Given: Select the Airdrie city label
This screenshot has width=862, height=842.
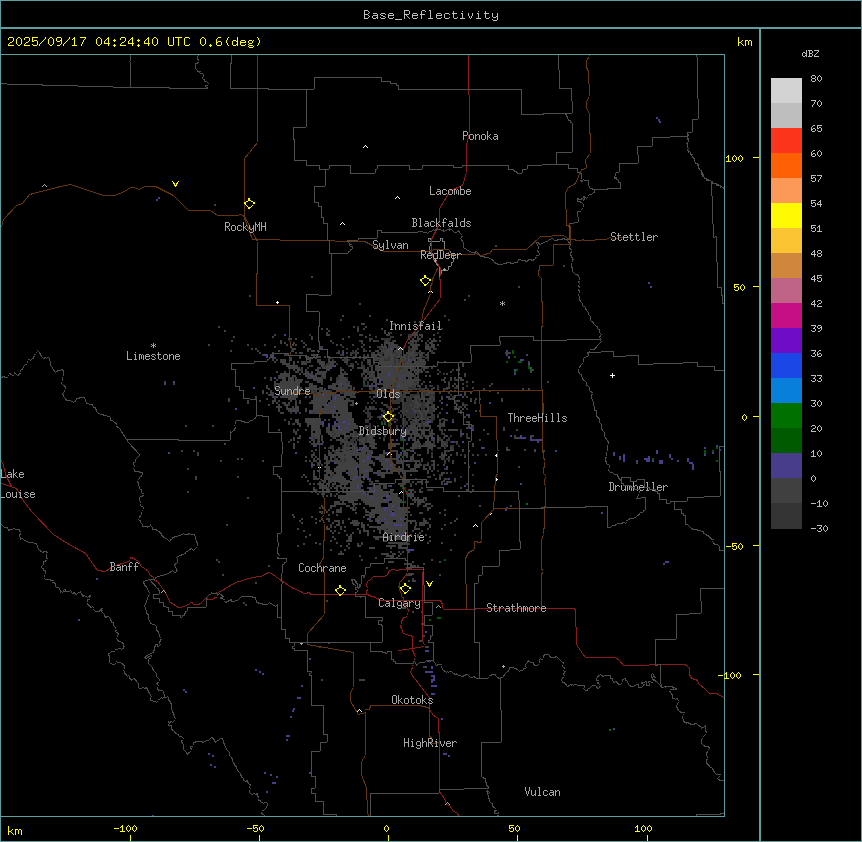Looking at the screenshot, I should click(403, 537).
